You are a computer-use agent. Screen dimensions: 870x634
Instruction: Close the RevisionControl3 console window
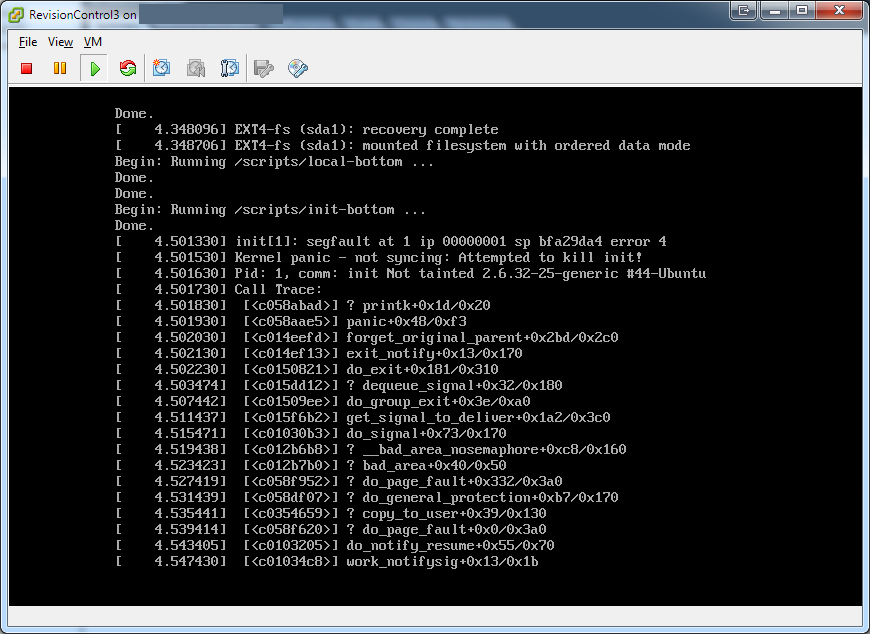(838, 10)
